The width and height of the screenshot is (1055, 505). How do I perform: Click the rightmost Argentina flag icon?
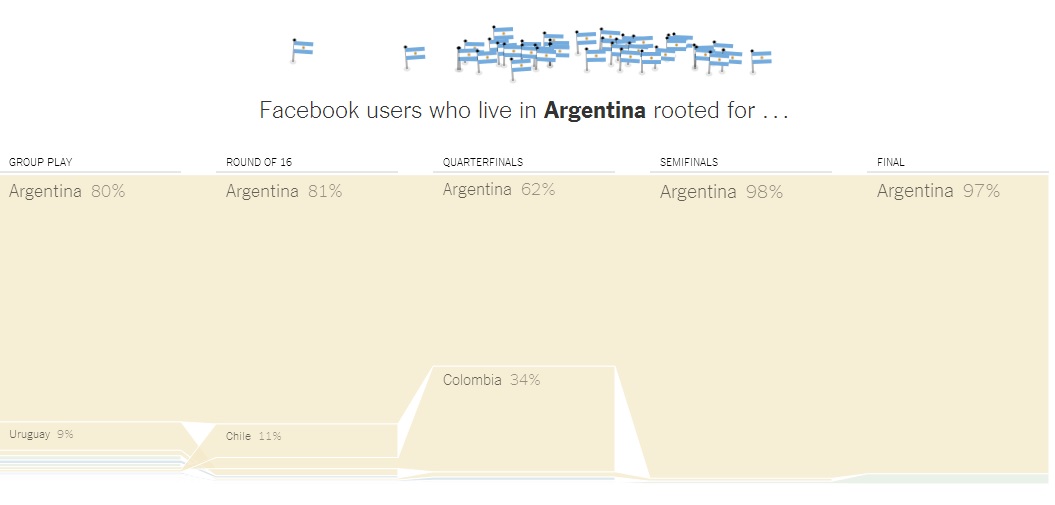click(760, 60)
